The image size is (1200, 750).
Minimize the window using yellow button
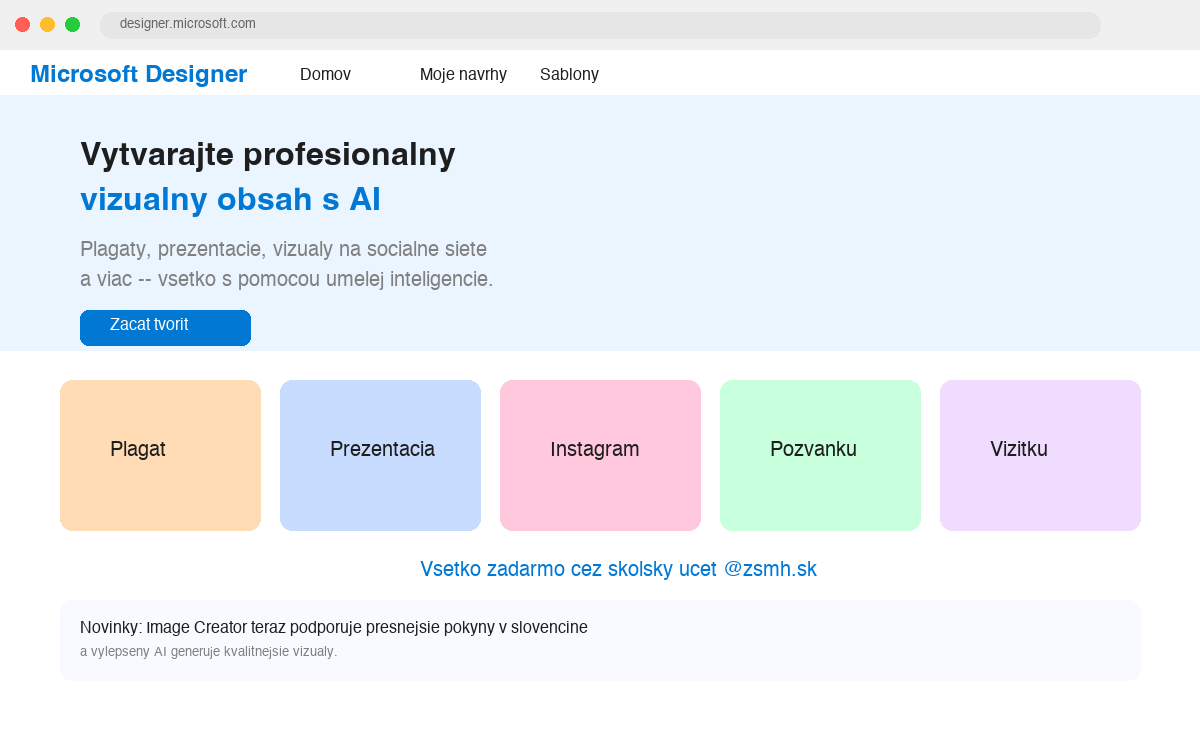pos(47,24)
